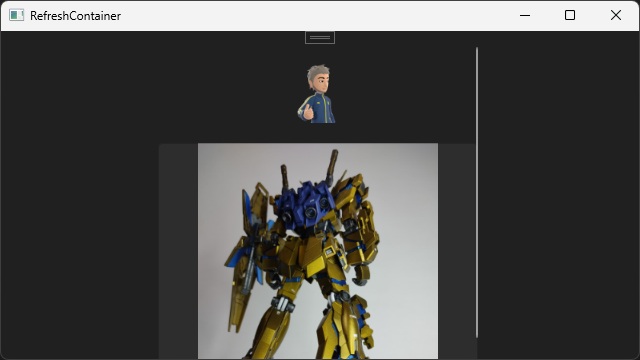The width and height of the screenshot is (640, 360).
Task: Minimize the RefreshContainer window
Action: 525,16
